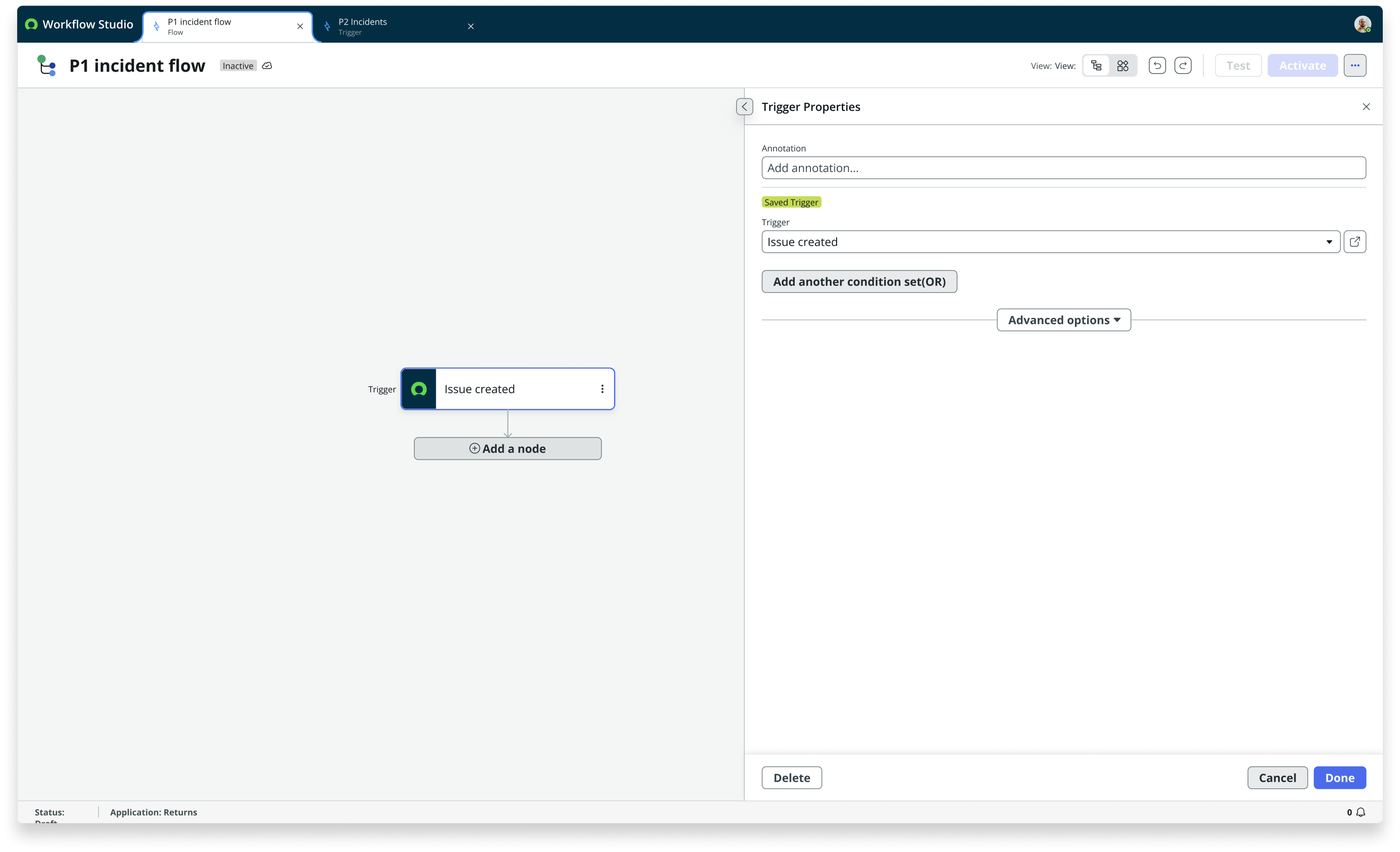Switch to tree layout view icon
The width and height of the screenshot is (1400, 852).
click(x=1097, y=66)
